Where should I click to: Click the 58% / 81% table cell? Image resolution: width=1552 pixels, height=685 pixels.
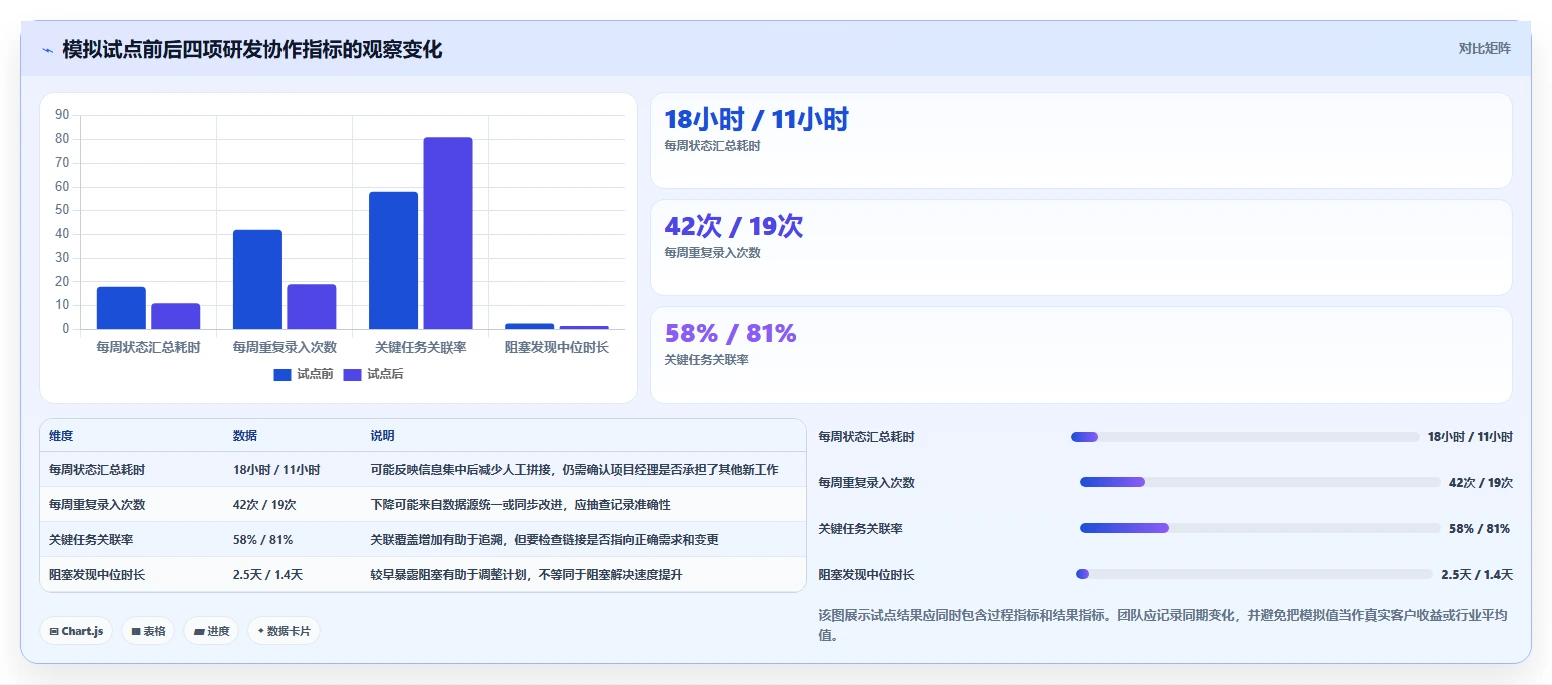pyautogui.click(x=263, y=540)
